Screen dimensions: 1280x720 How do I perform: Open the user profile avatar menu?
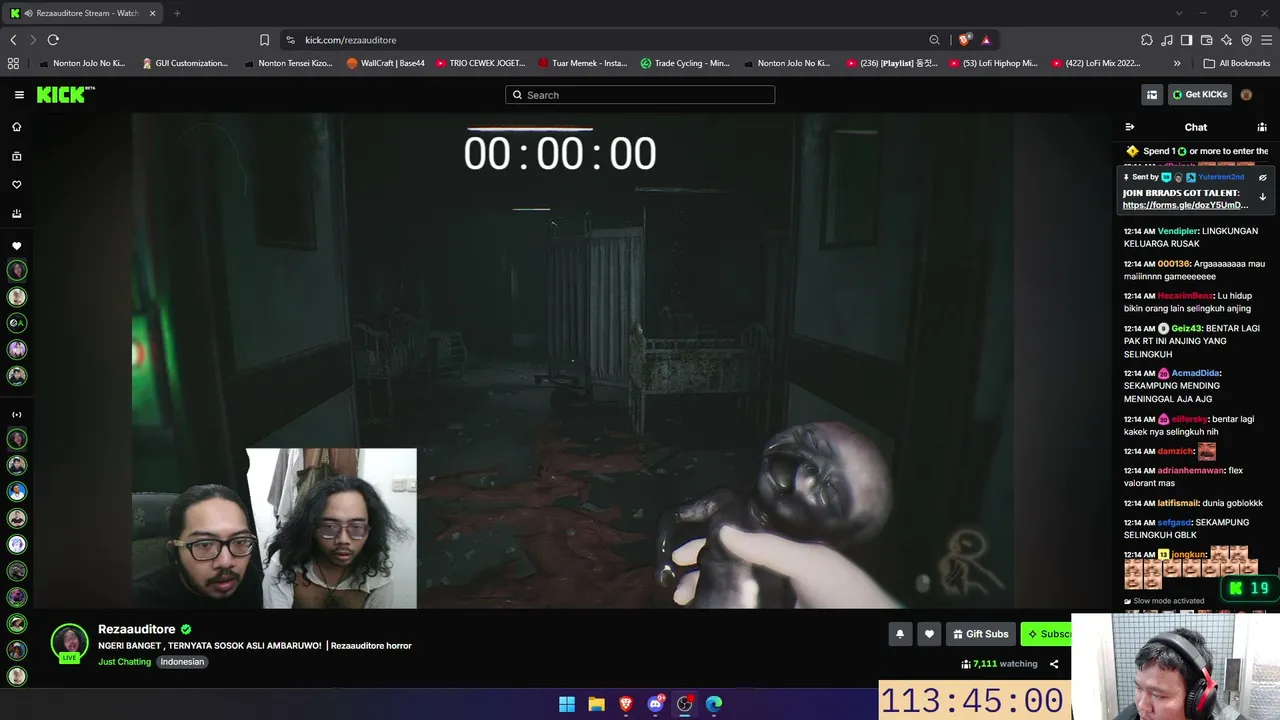tap(1246, 95)
